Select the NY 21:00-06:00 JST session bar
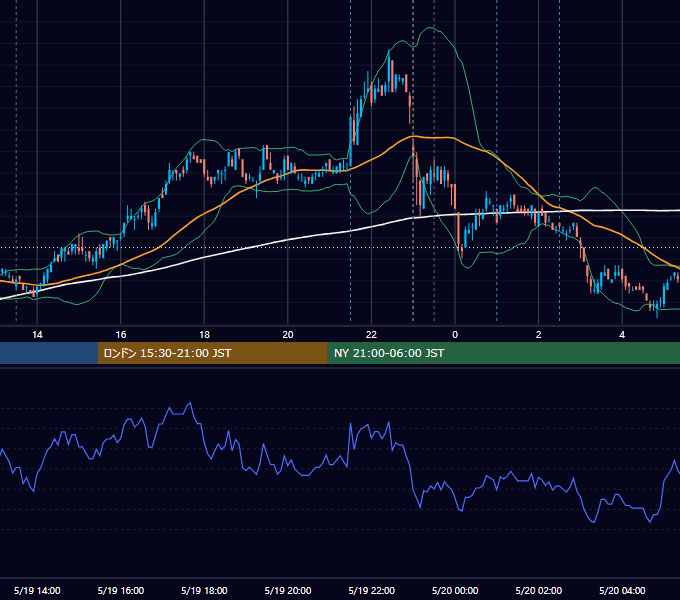 503,353
